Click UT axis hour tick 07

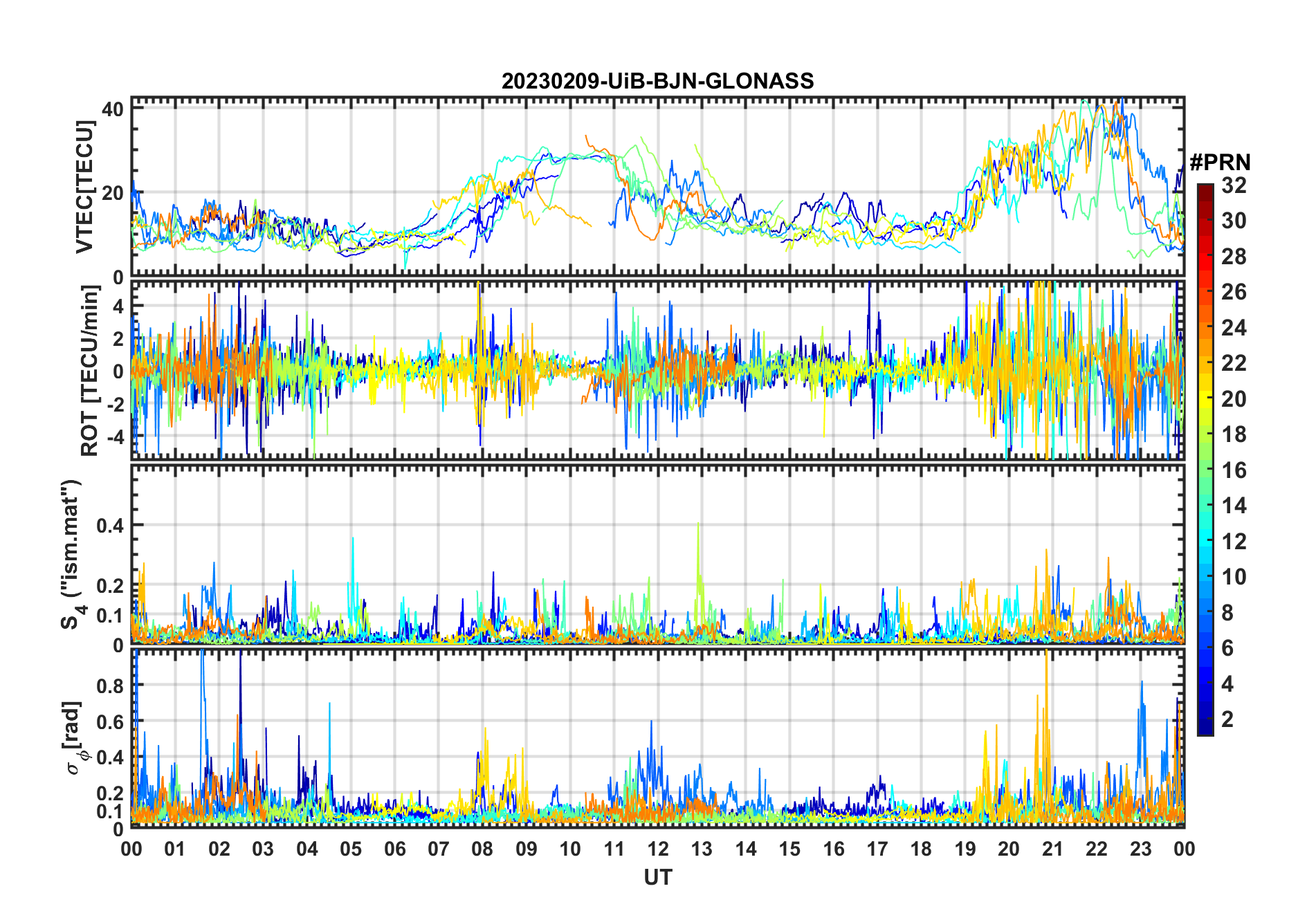439,849
